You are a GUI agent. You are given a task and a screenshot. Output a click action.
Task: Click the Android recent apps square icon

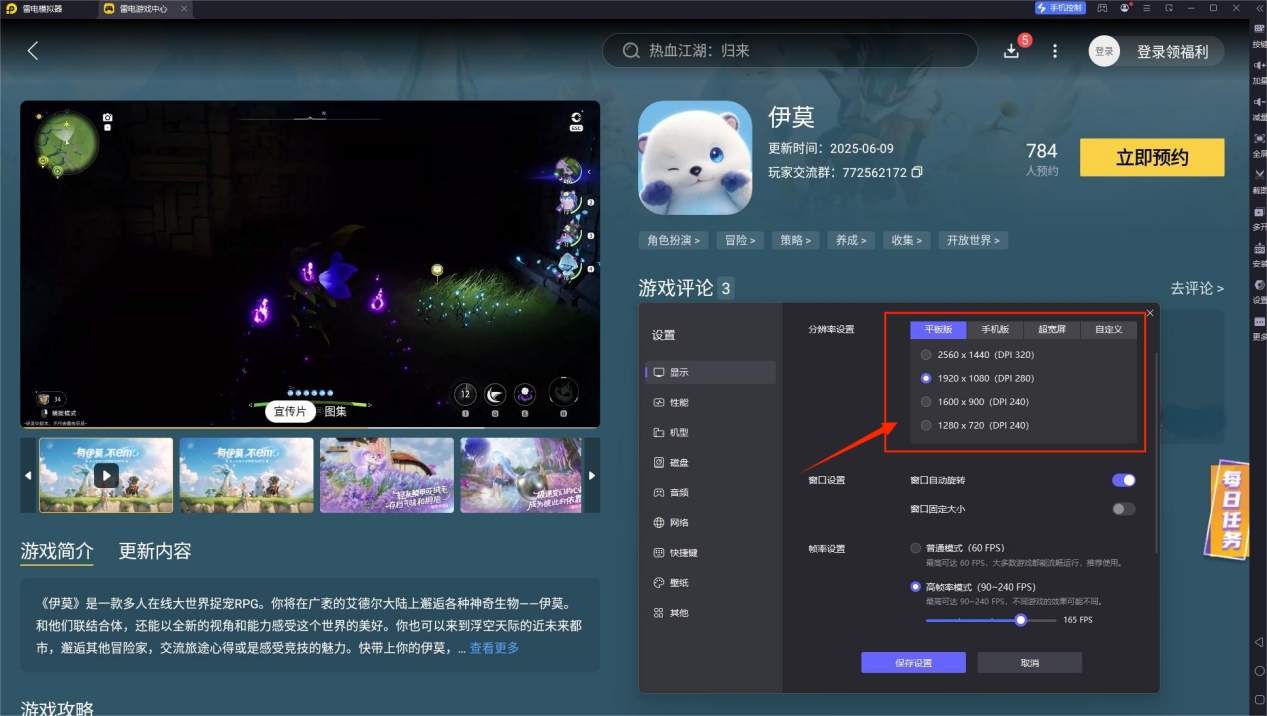[x=1260, y=700]
